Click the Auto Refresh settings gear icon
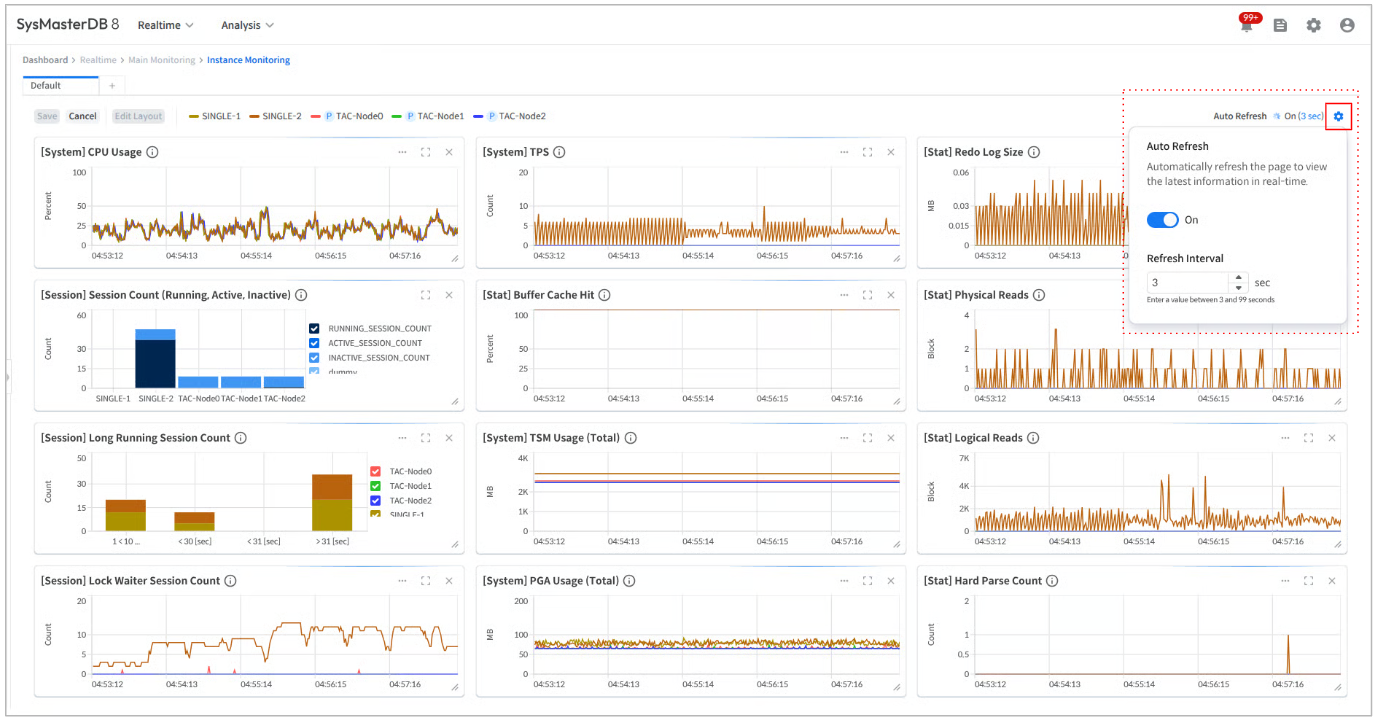The image size is (1375, 724). 1338,117
